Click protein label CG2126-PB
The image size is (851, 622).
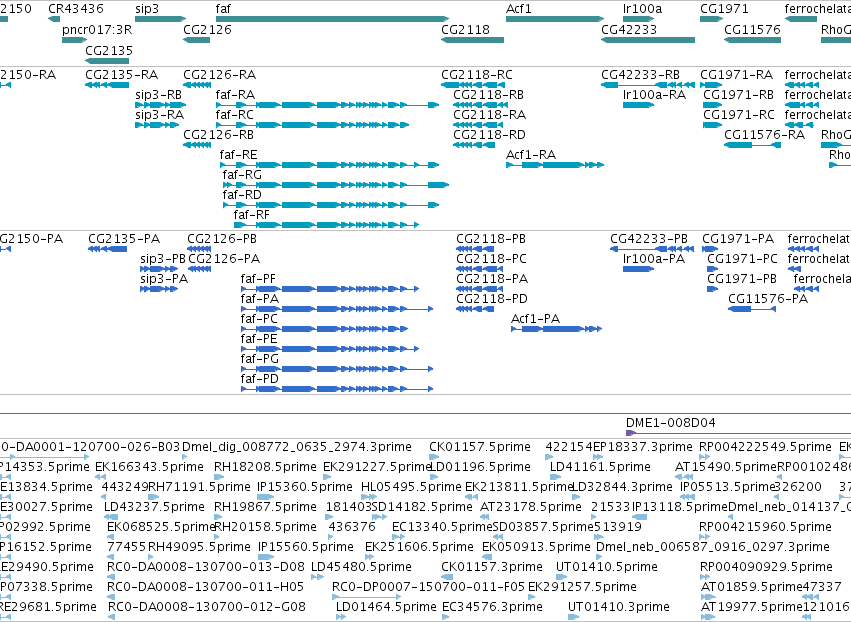click(x=222, y=239)
